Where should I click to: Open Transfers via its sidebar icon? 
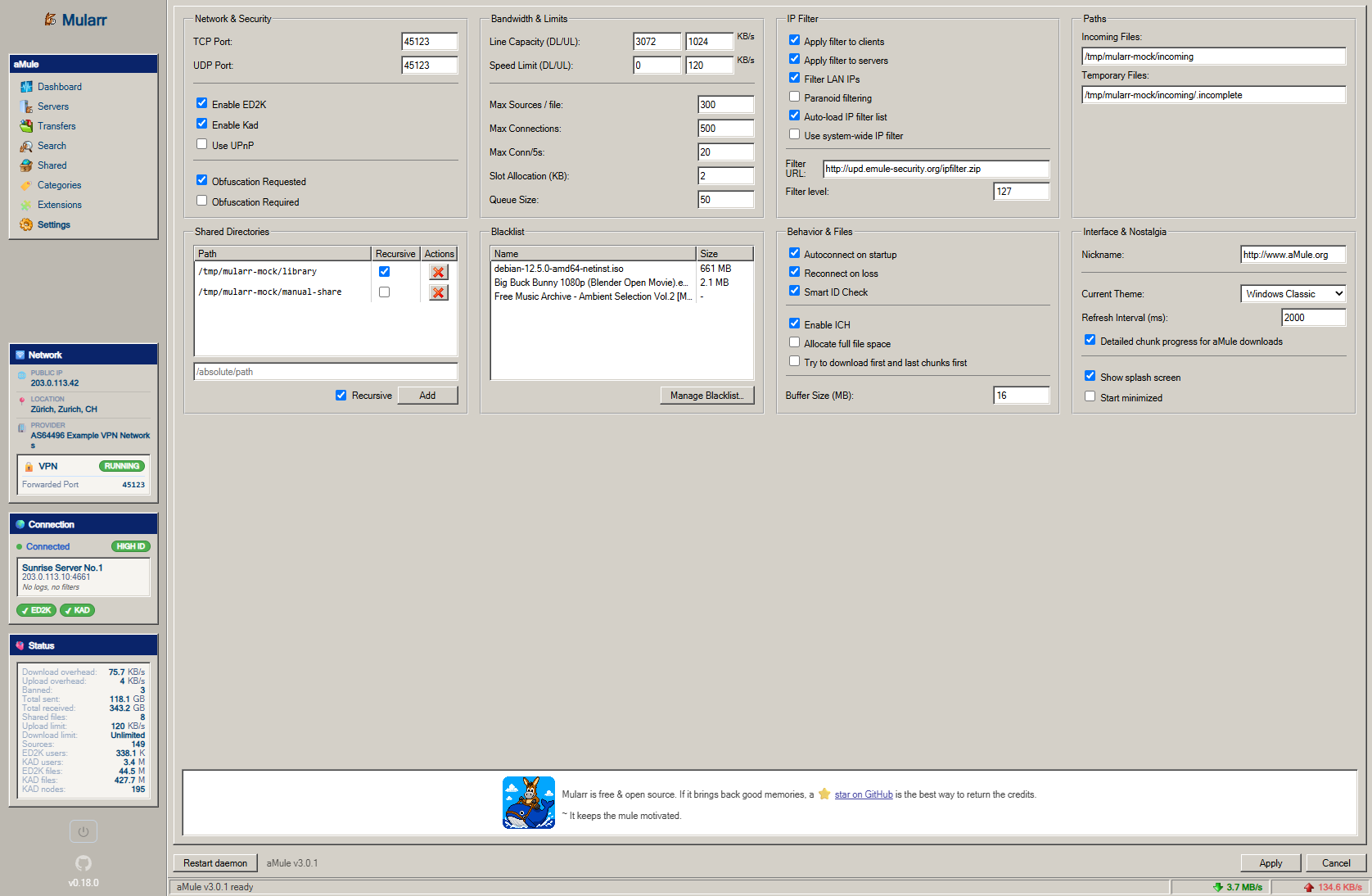click(x=26, y=126)
